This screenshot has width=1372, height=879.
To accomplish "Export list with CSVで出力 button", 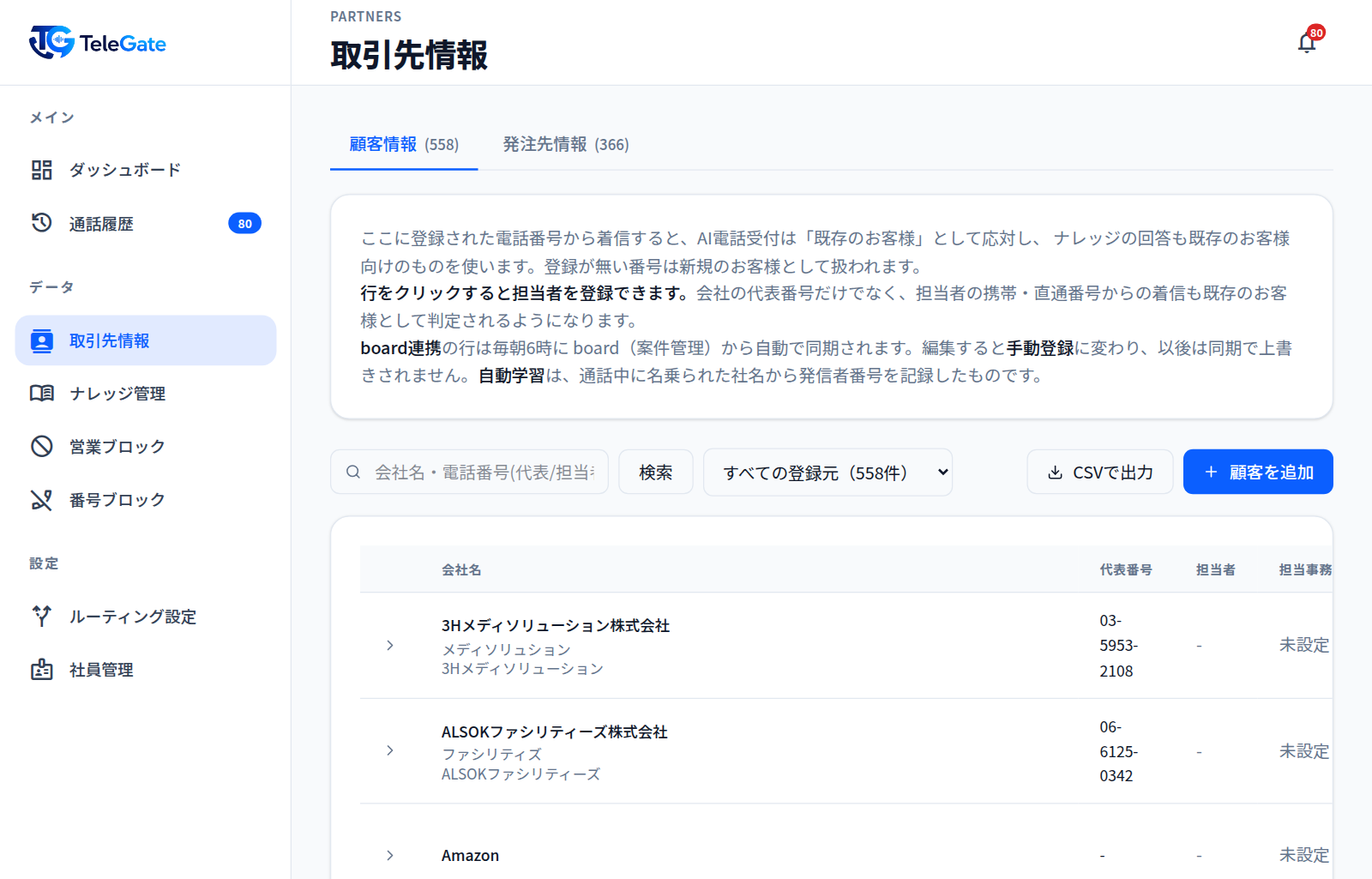I will [x=1100, y=472].
